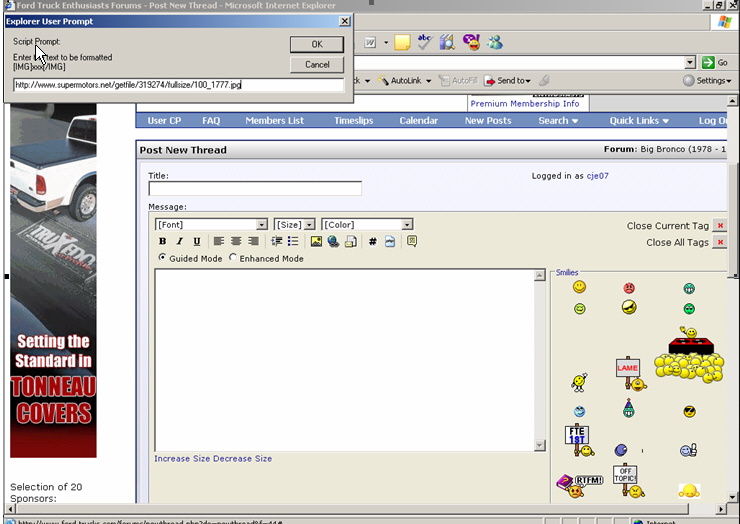The width and height of the screenshot is (740, 524).
Task: Align message text right
Action: 253,241
